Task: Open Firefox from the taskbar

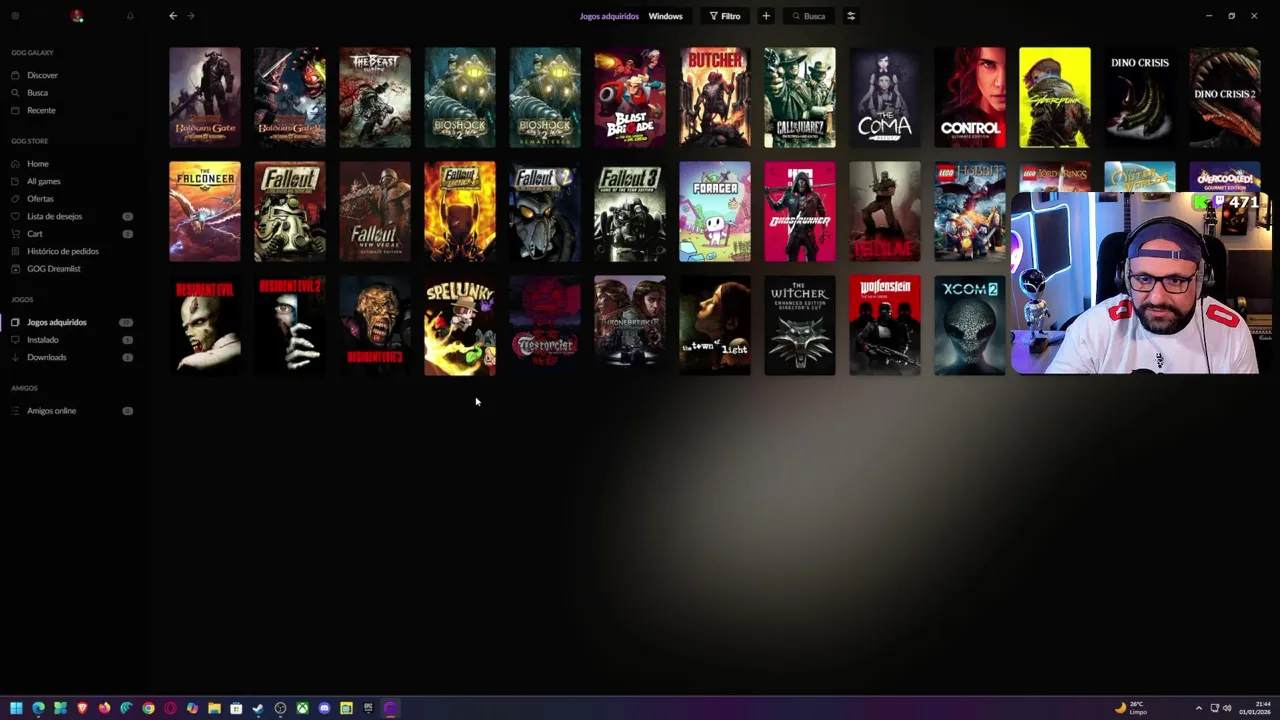Action: pos(104,708)
